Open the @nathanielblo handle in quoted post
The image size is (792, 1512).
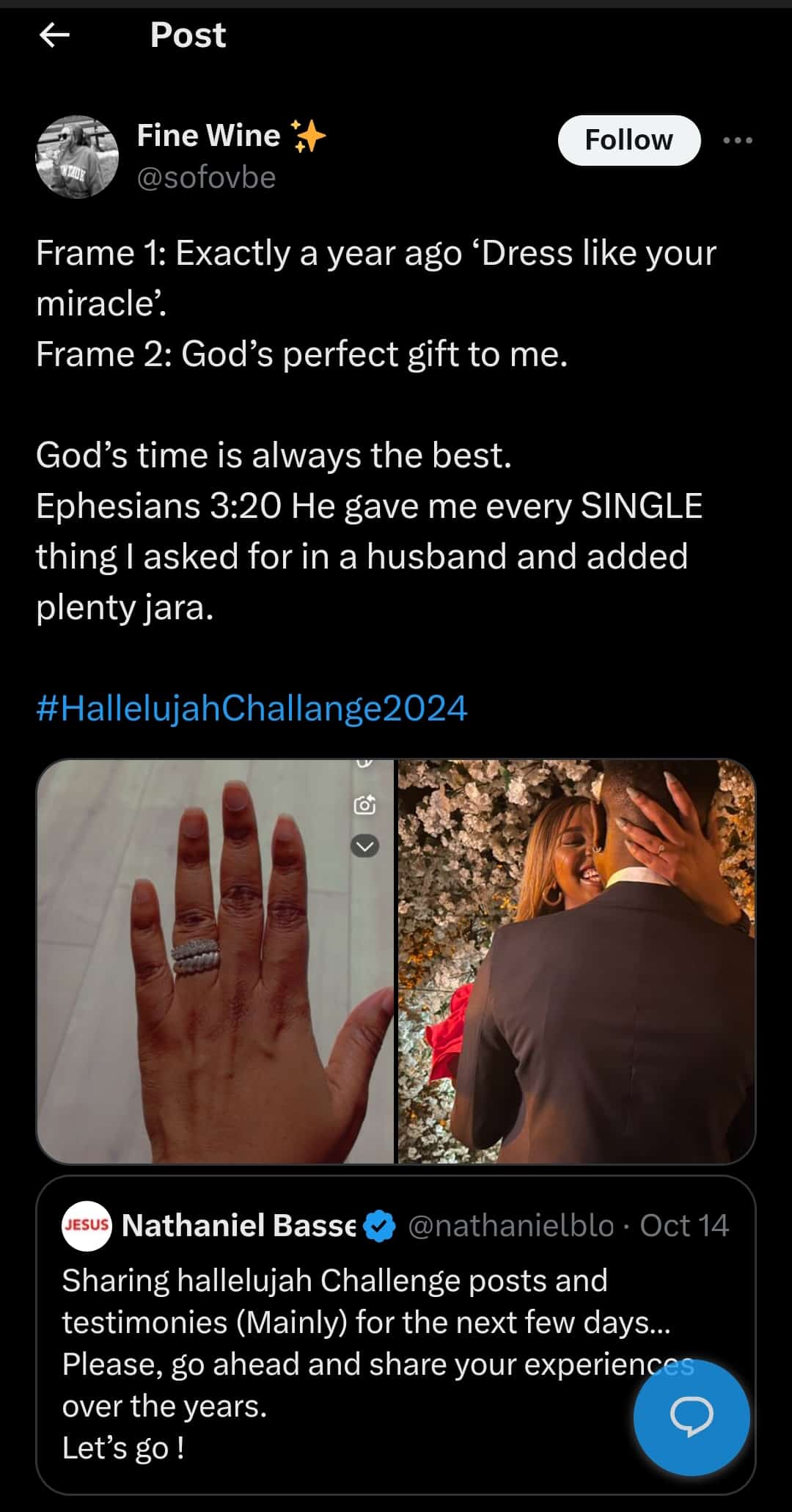click(x=510, y=1226)
